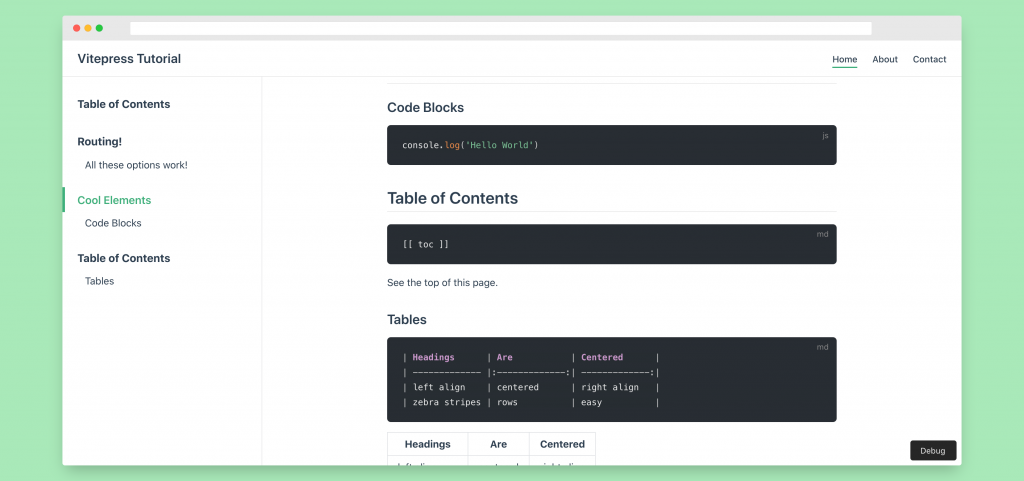Viewport: 1024px width, 481px height.
Task: Open "All these options work!" sidebar link
Action: 136,165
